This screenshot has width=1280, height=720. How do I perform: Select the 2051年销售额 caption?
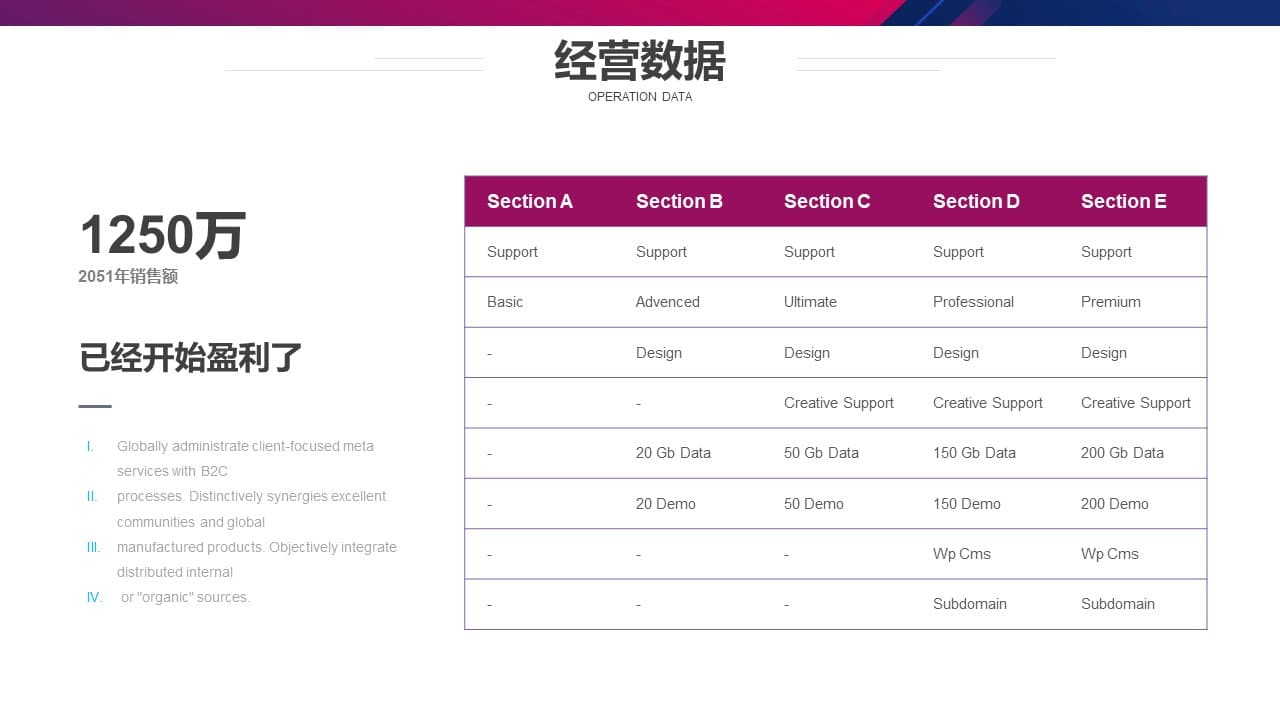128,277
